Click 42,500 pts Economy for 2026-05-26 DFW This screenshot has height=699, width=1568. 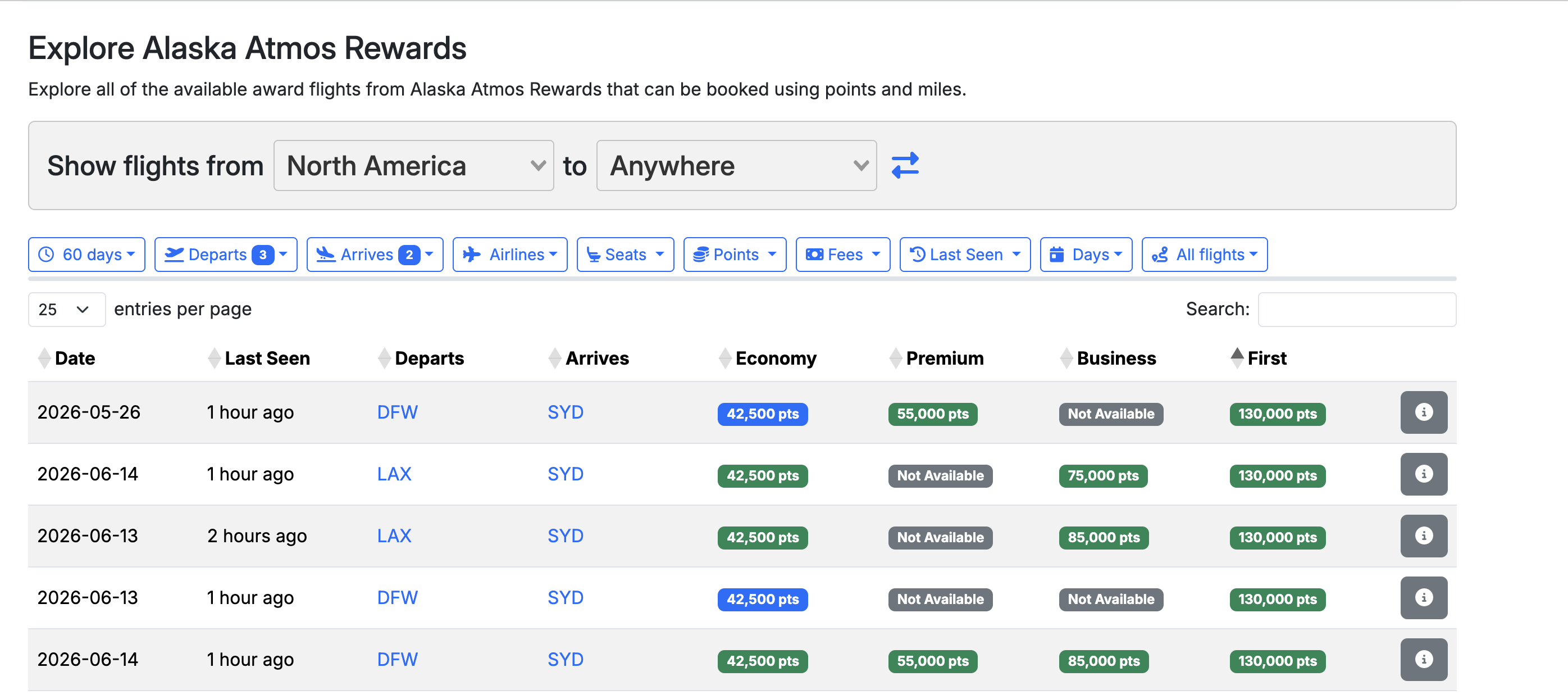[x=763, y=414]
